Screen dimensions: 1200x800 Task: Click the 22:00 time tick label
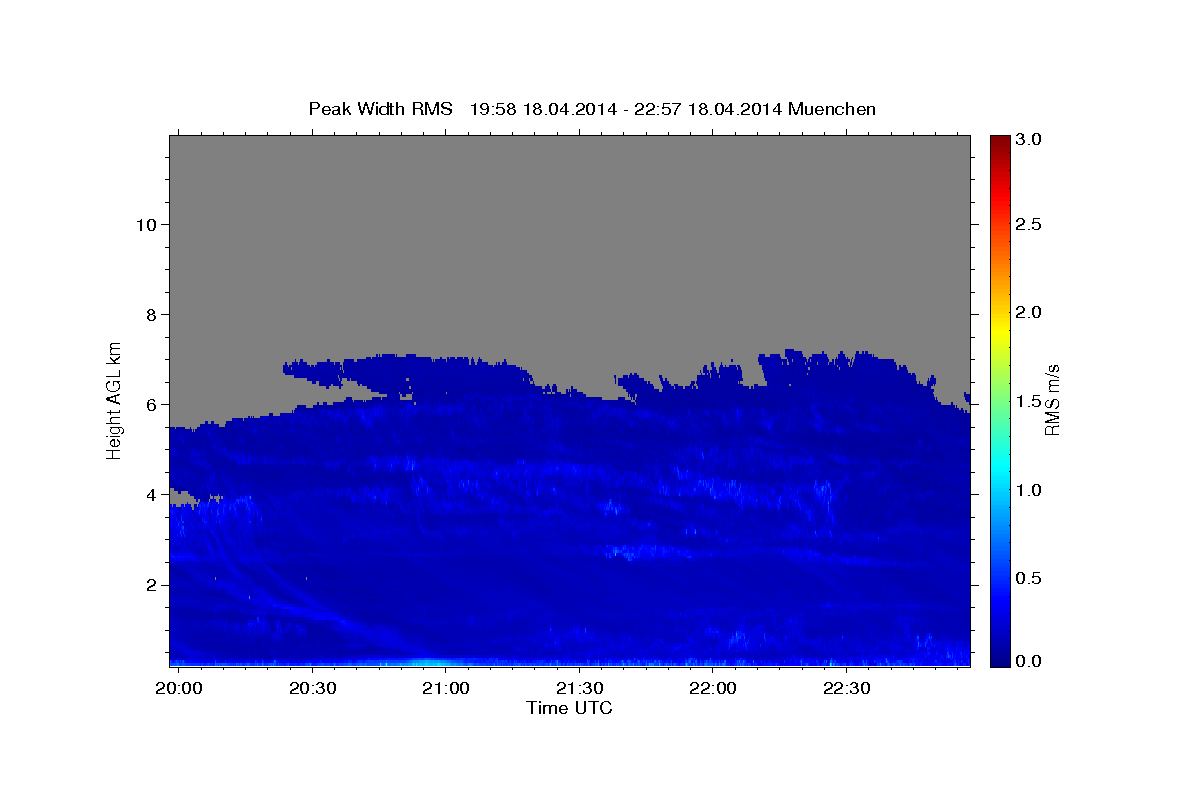point(712,689)
